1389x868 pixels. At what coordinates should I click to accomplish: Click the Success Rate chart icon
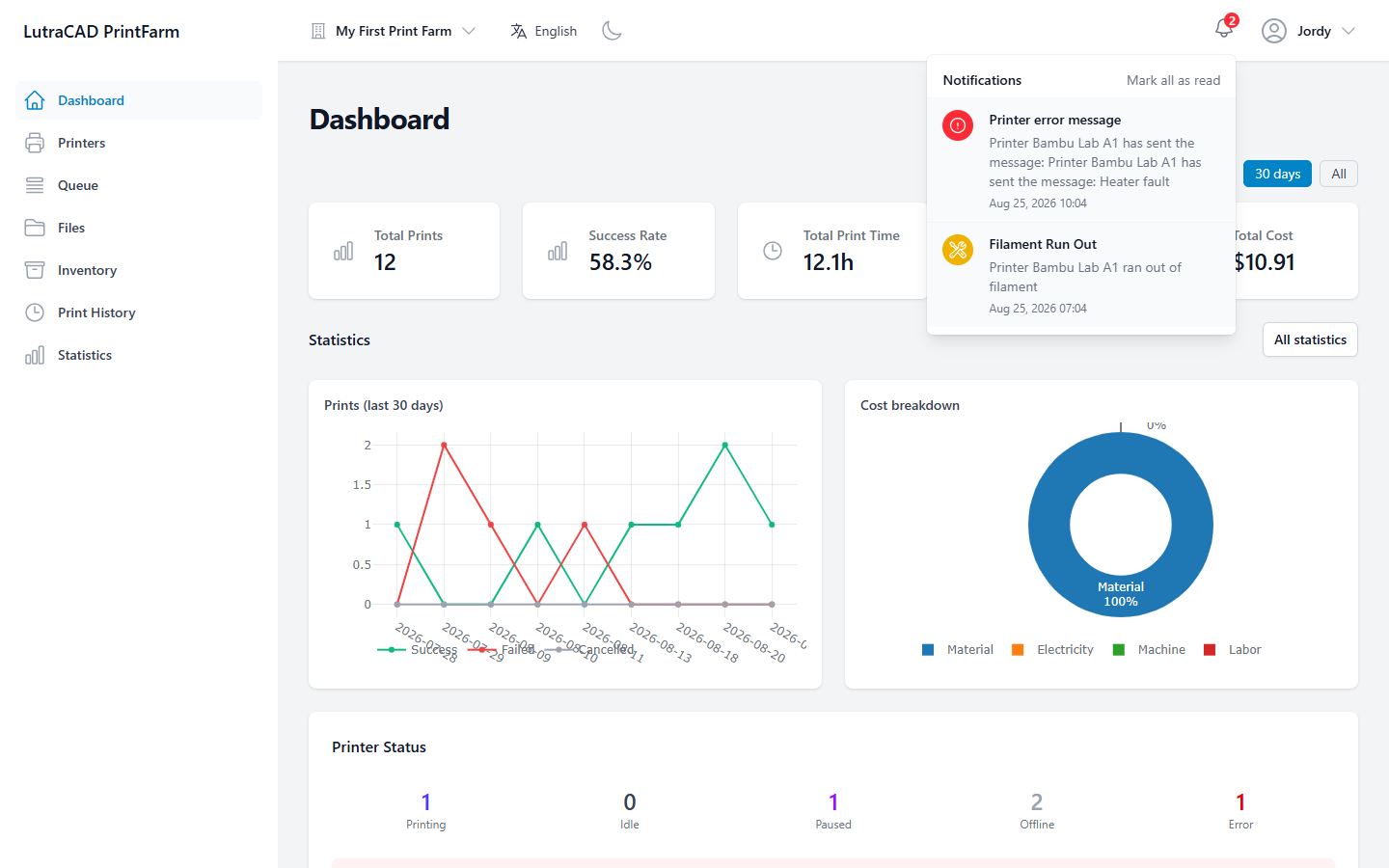pos(558,251)
